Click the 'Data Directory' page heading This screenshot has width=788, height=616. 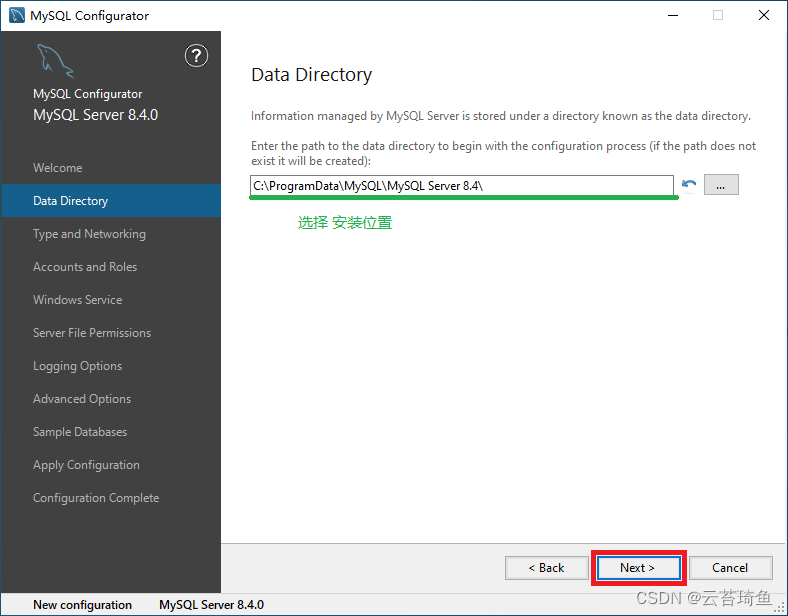(x=312, y=75)
